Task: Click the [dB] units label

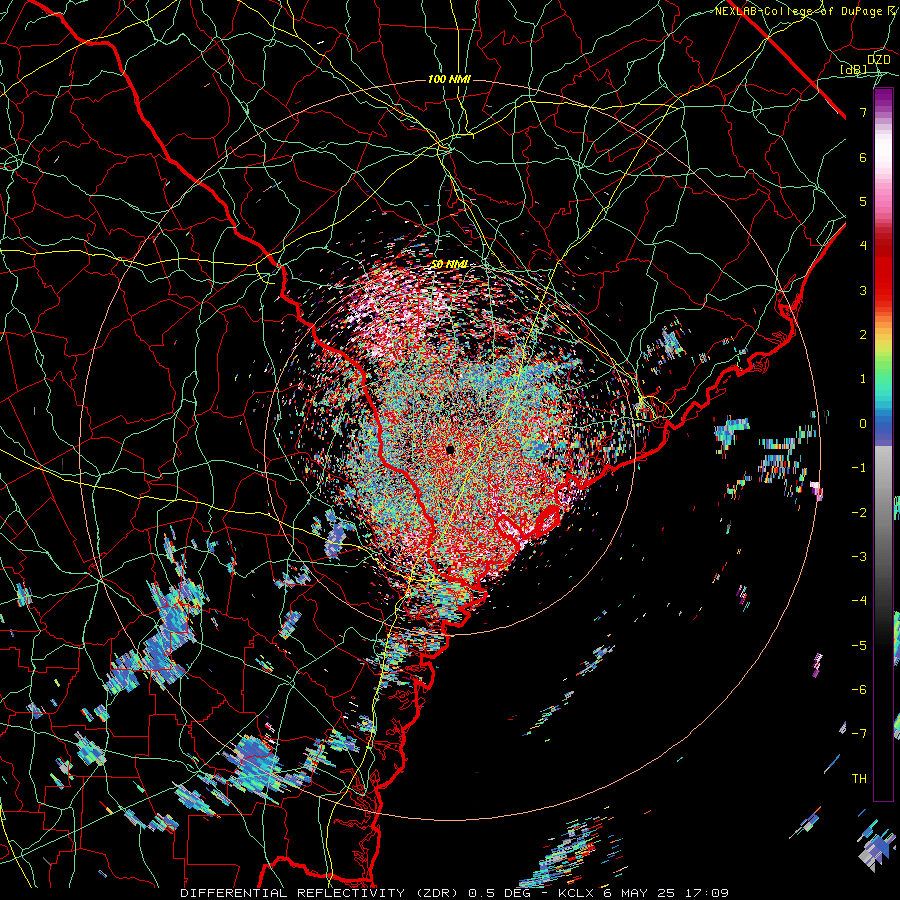Action: click(x=854, y=69)
